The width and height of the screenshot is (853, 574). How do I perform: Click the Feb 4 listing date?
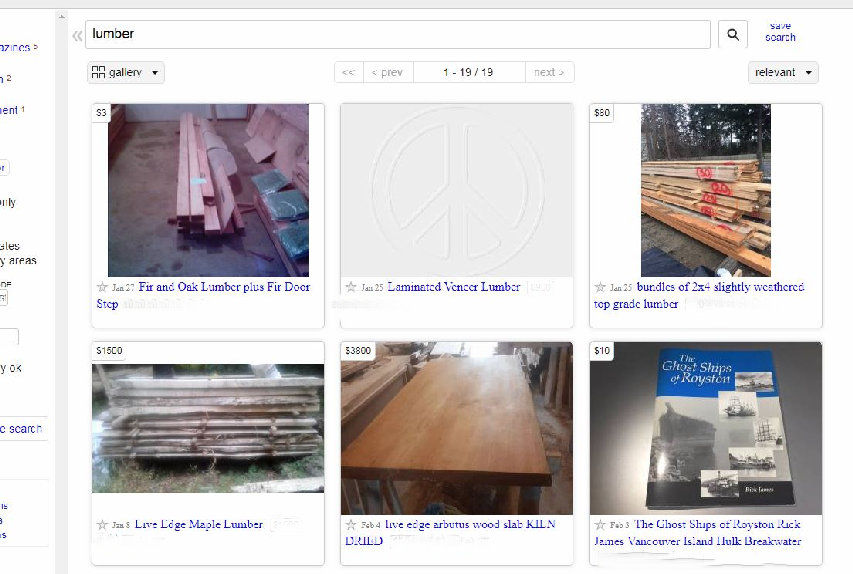tap(371, 525)
